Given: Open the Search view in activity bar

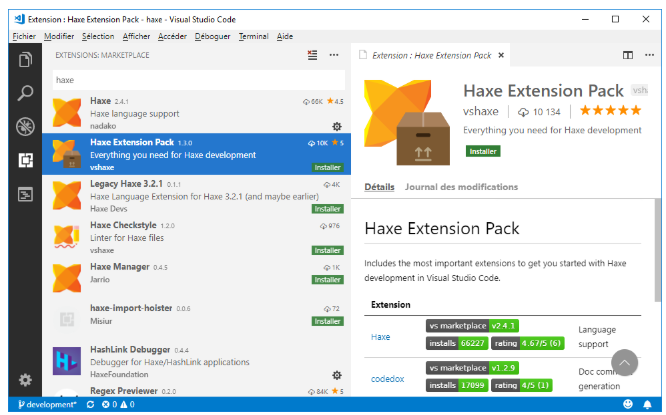Looking at the screenshot, I should [x=25, y=93].
